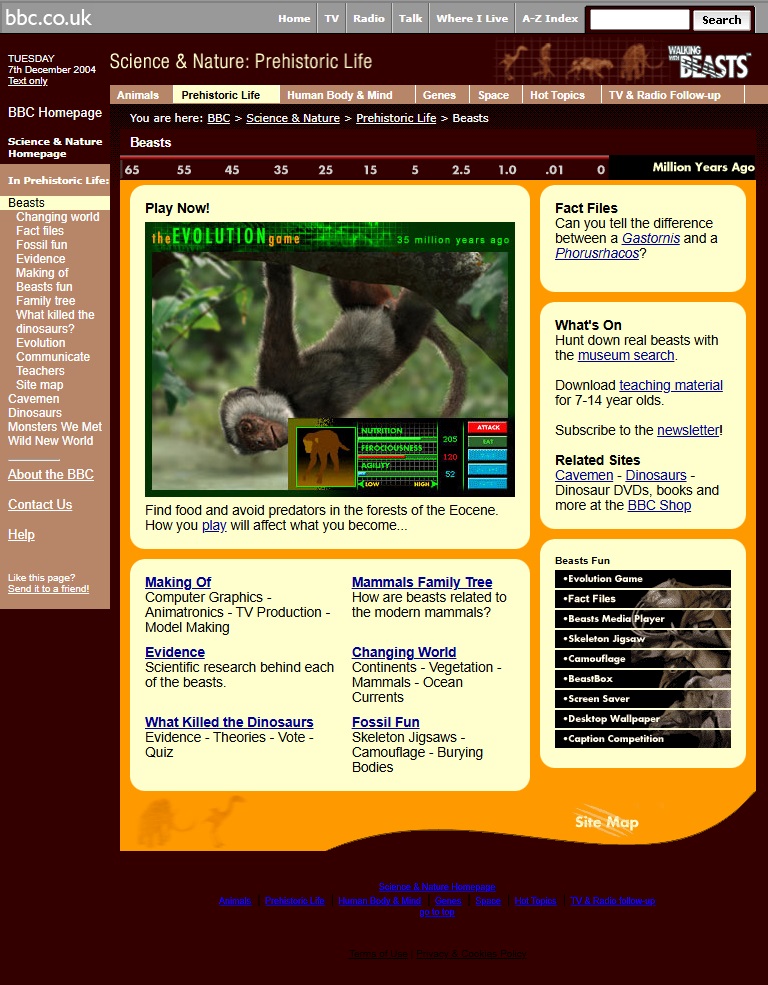768x985 pixels.
Task: Download teaching material link
Action: [671, 386]
